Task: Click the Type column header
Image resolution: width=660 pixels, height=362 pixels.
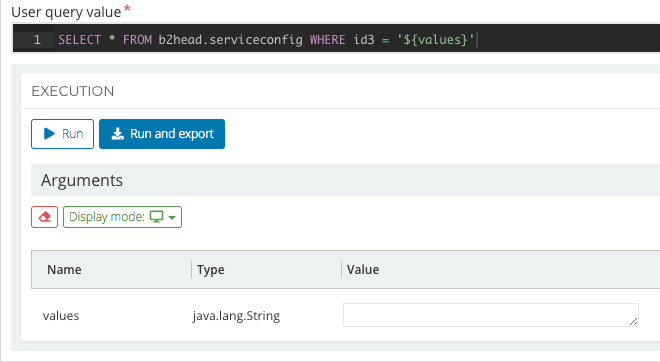Action: point(210,269)
